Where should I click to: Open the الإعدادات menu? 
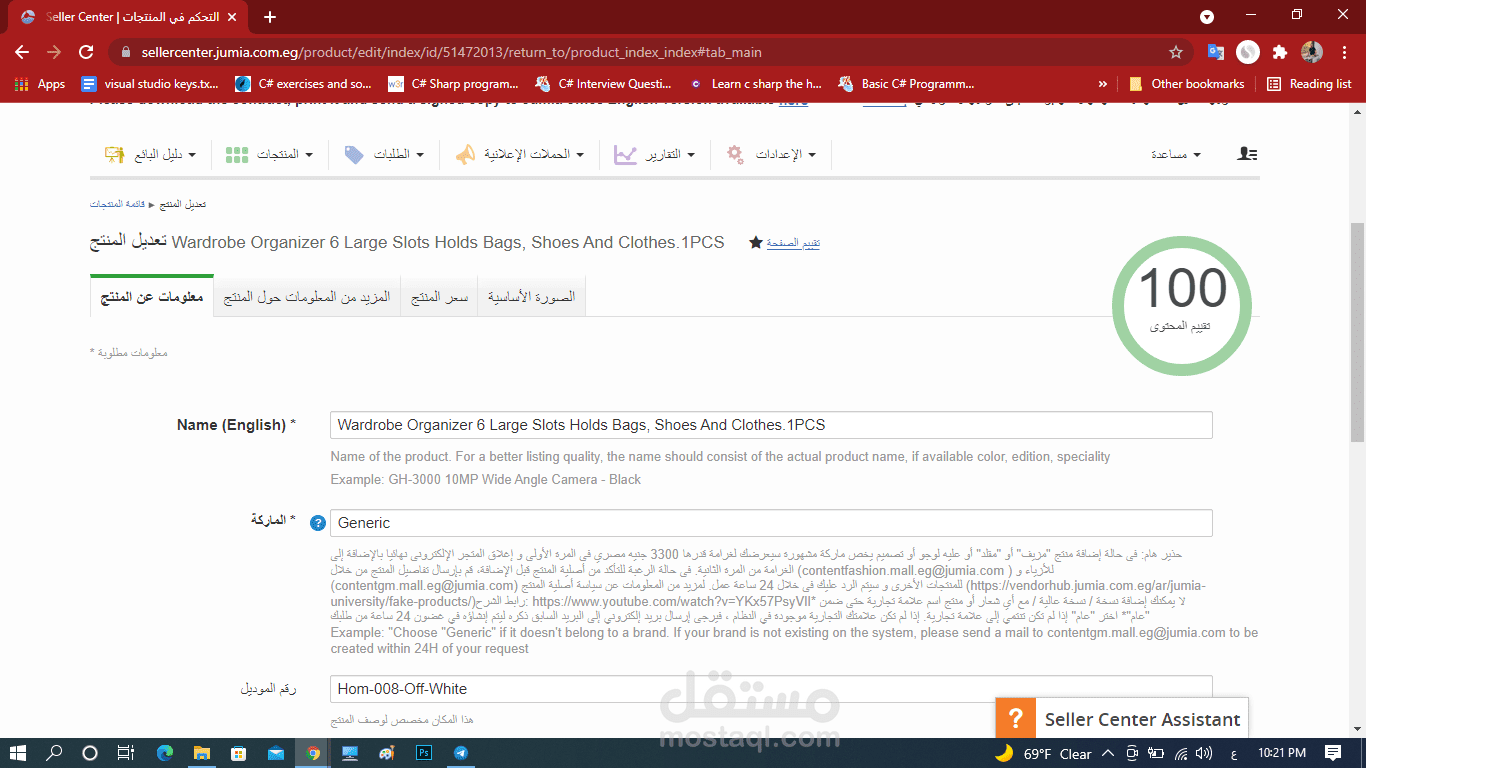click(x=771, y=155)
